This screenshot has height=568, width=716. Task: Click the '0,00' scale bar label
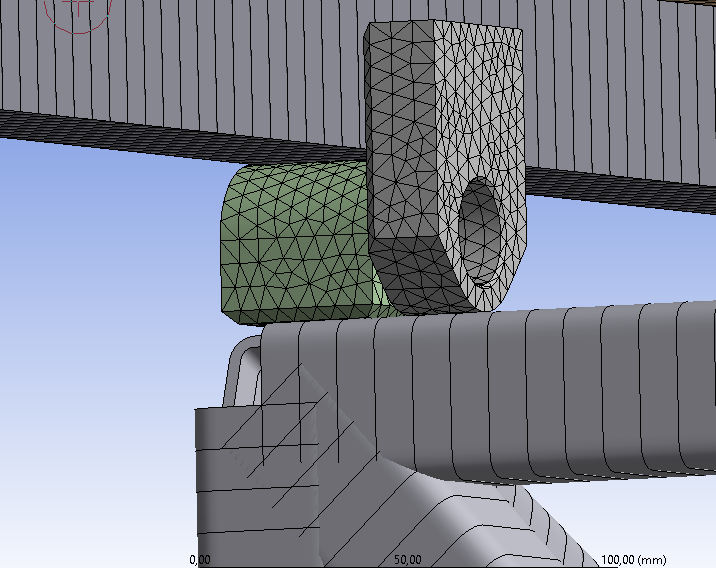tap(200, 559)
